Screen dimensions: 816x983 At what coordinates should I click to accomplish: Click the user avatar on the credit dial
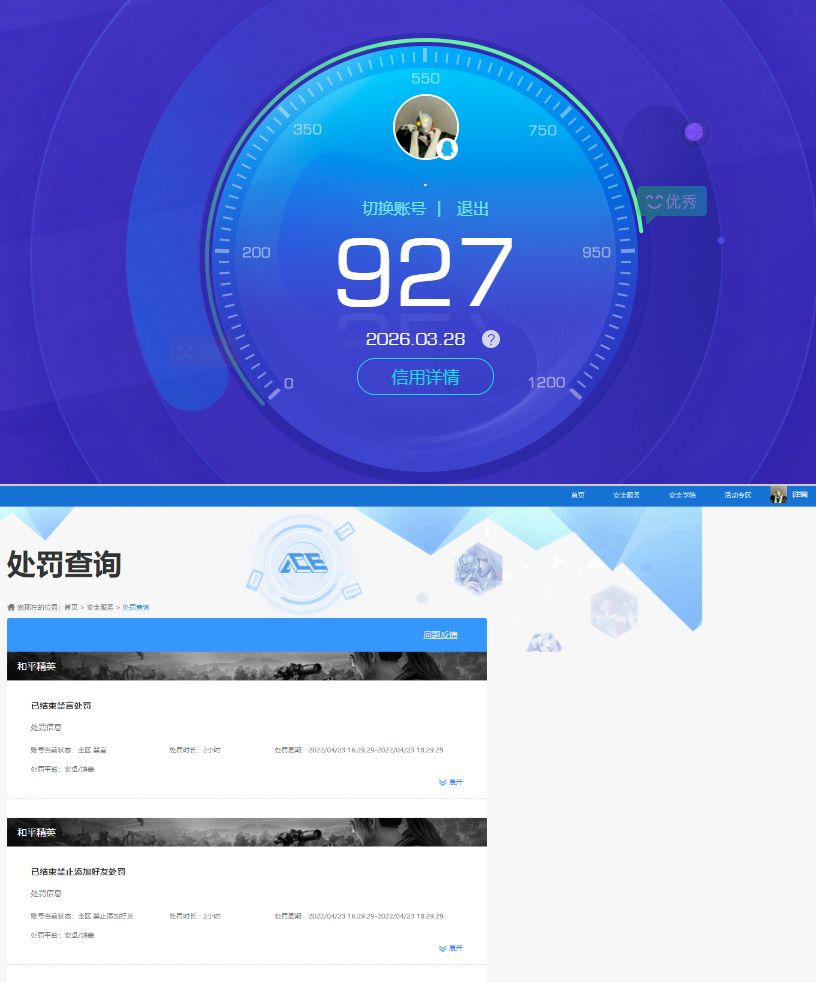(425, 127)
